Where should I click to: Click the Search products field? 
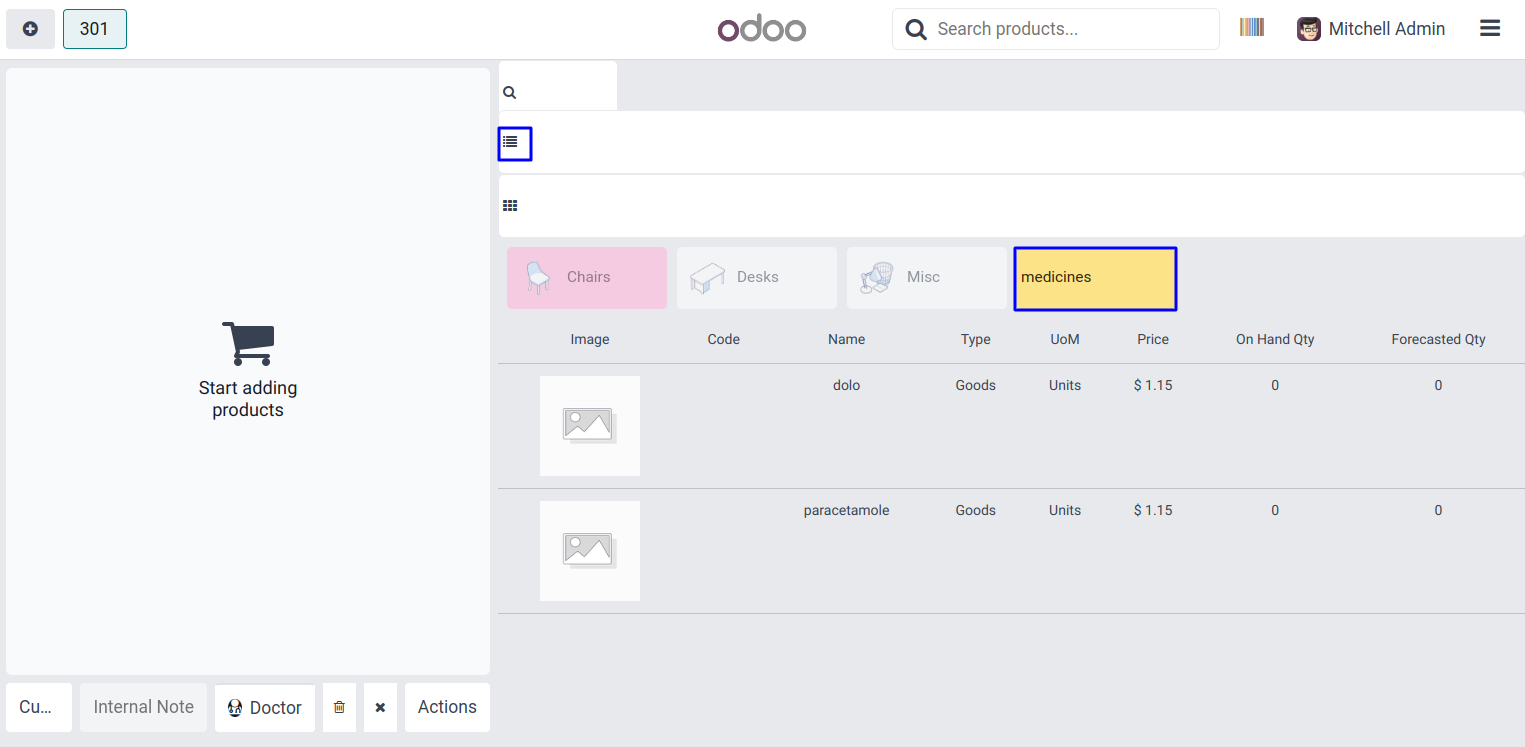tap(1070, 29)
